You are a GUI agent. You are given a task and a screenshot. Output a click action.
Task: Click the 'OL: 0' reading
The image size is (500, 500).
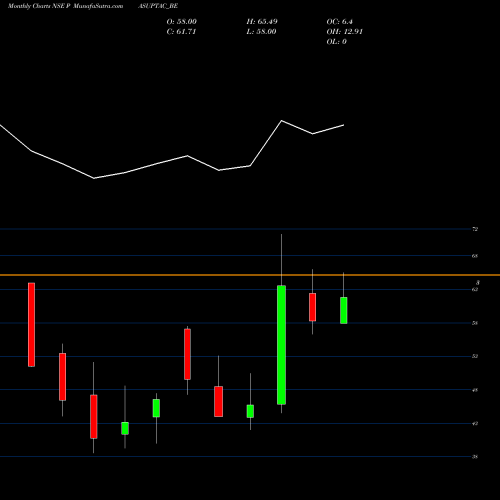337,42
